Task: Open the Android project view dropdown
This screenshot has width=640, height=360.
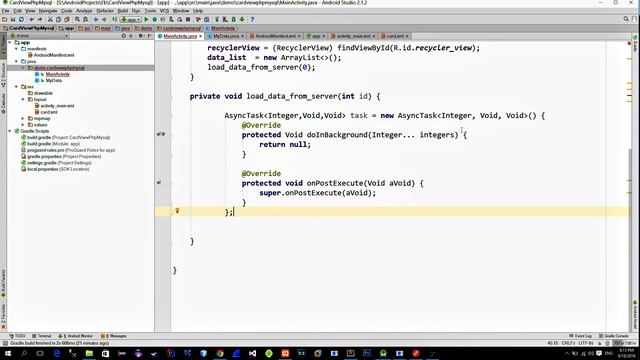Action: click(x=40, y=36)
